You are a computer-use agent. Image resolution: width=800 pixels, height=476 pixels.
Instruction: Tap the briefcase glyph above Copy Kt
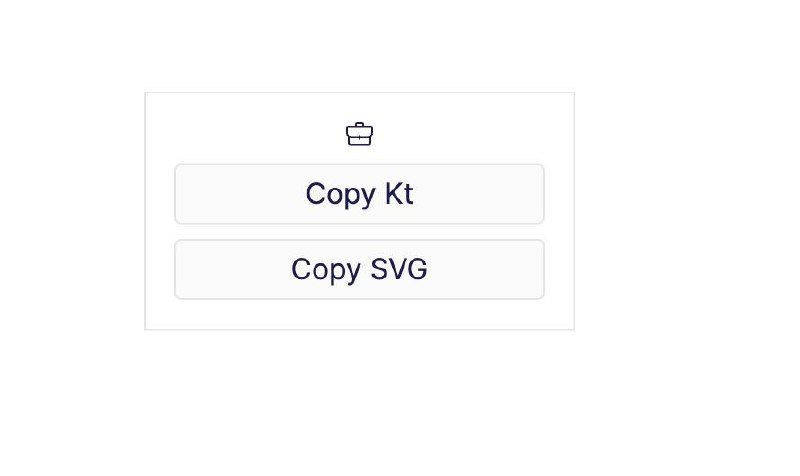point(359,134)
